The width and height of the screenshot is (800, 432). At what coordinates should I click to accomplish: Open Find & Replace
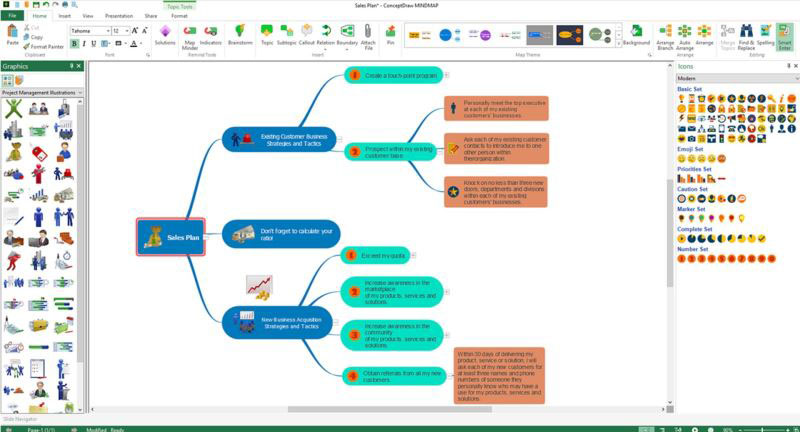click(x=746, y=37)
